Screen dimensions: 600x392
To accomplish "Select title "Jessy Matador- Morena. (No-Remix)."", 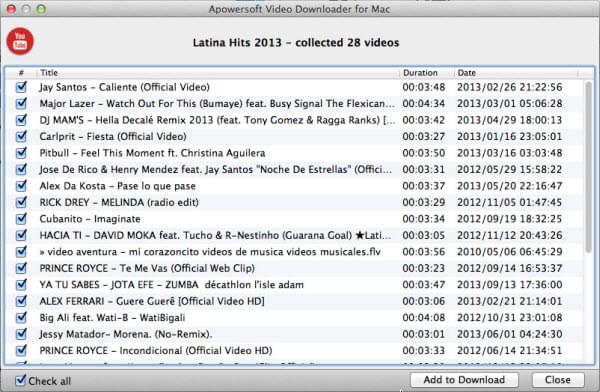I will [x=126, y=334].
